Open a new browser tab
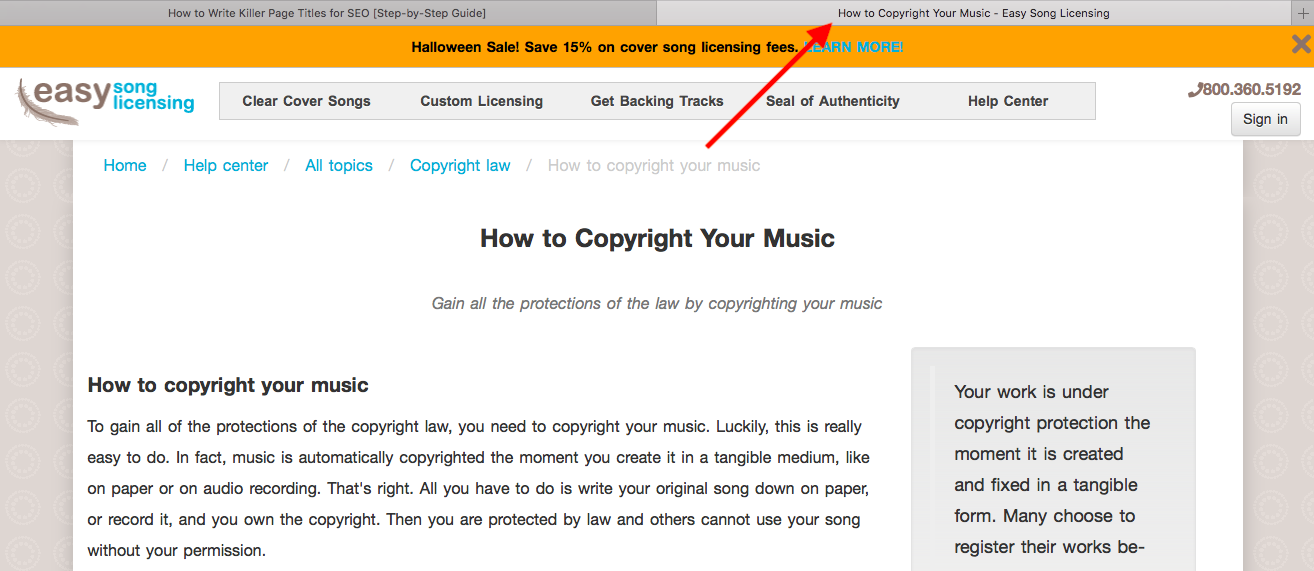Screen dimensions: 1314x571 pos(1303,13)
